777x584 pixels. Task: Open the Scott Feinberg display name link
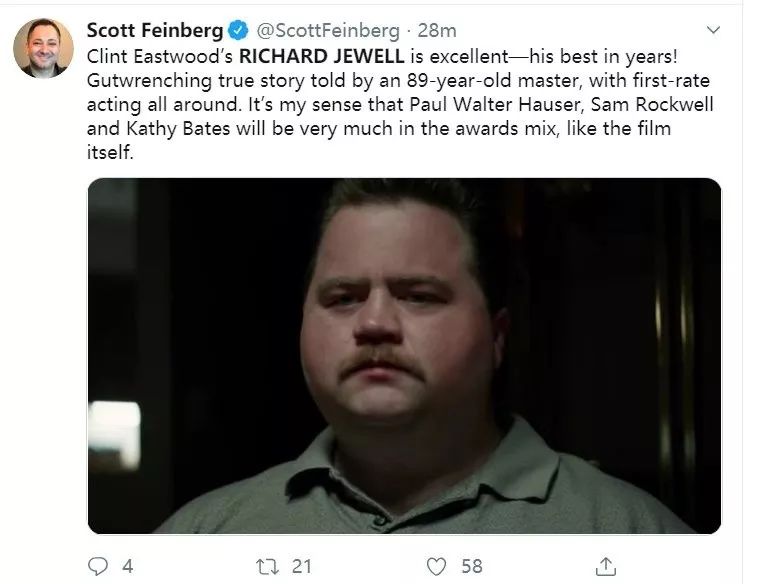tap(155, 31)
